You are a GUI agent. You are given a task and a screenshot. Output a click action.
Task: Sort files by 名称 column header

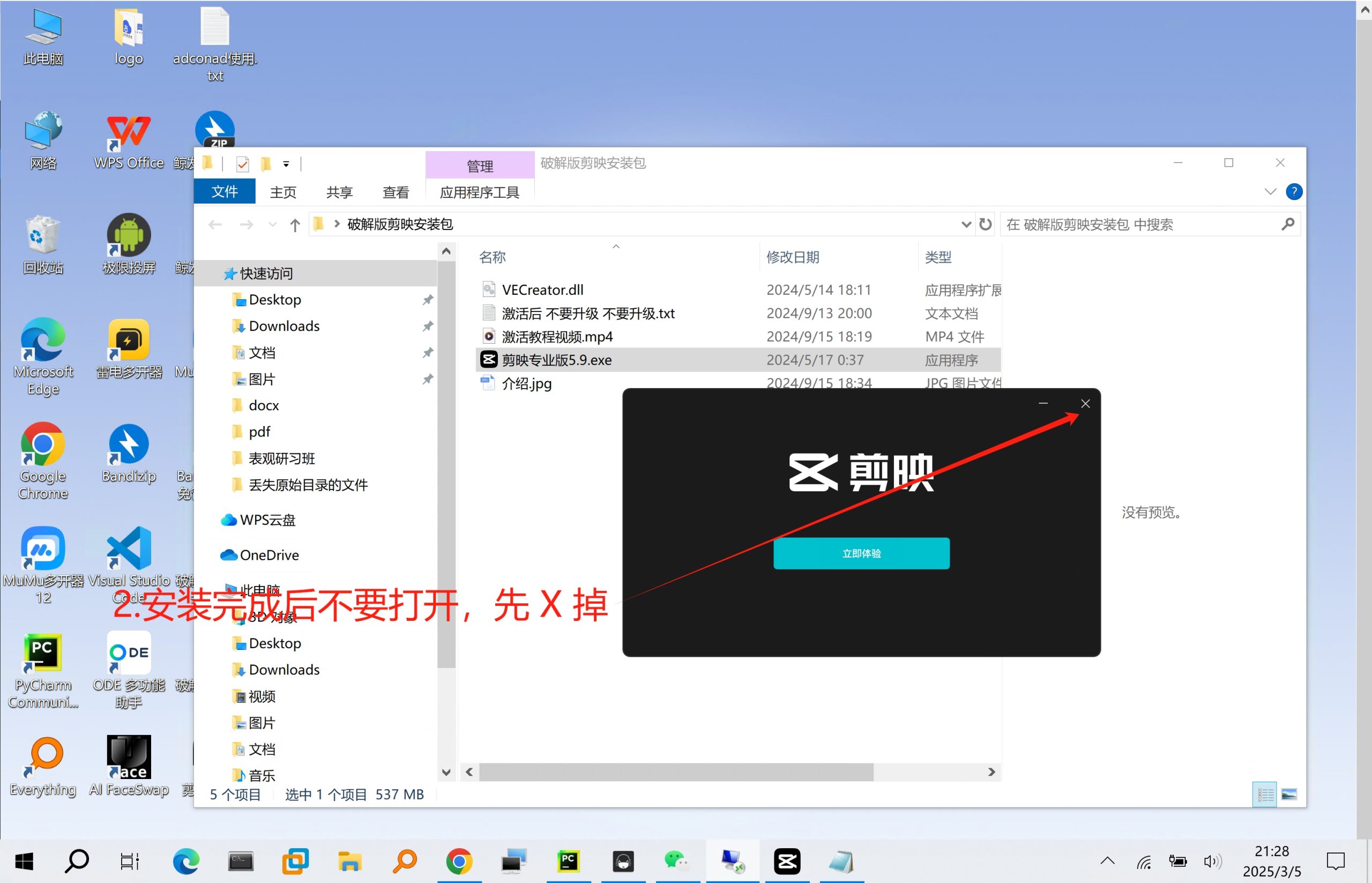(x=493, y=257)
